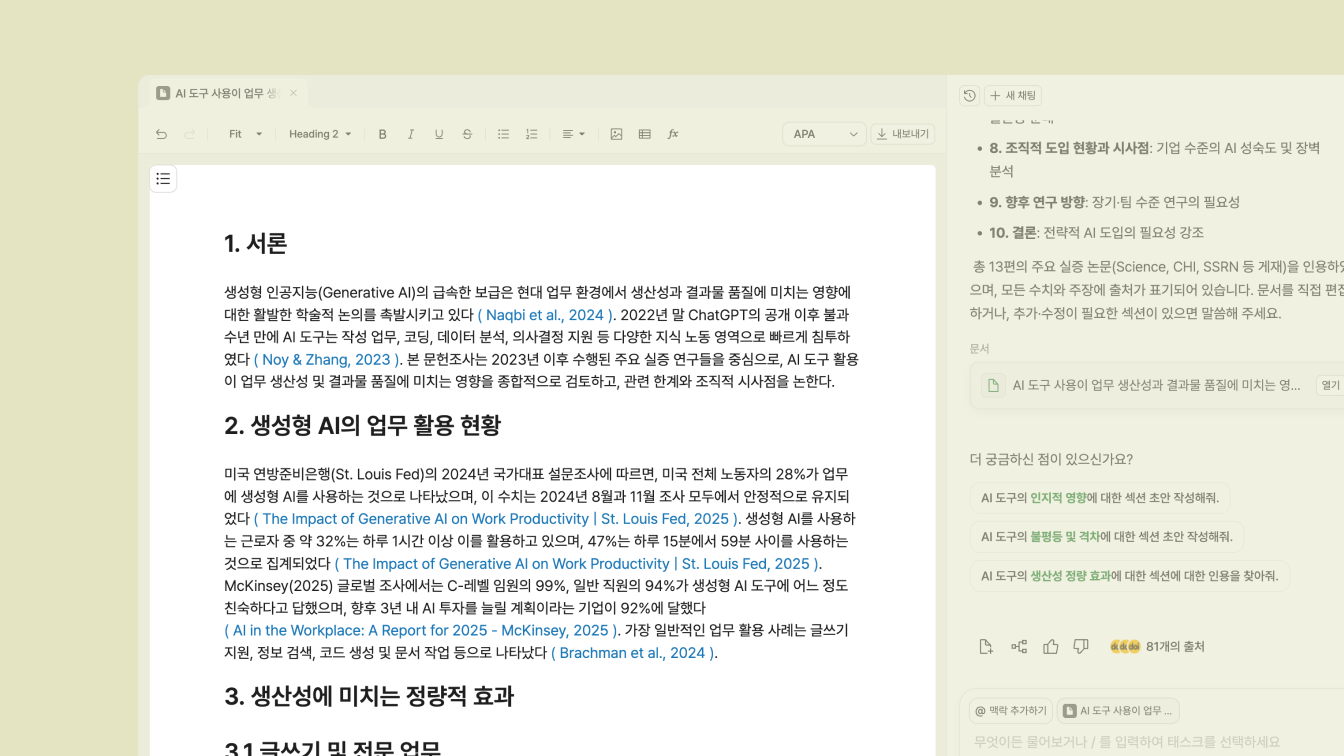Insert a table
The height and width of the screenshot is (756, 1344).
pos(645,133)
